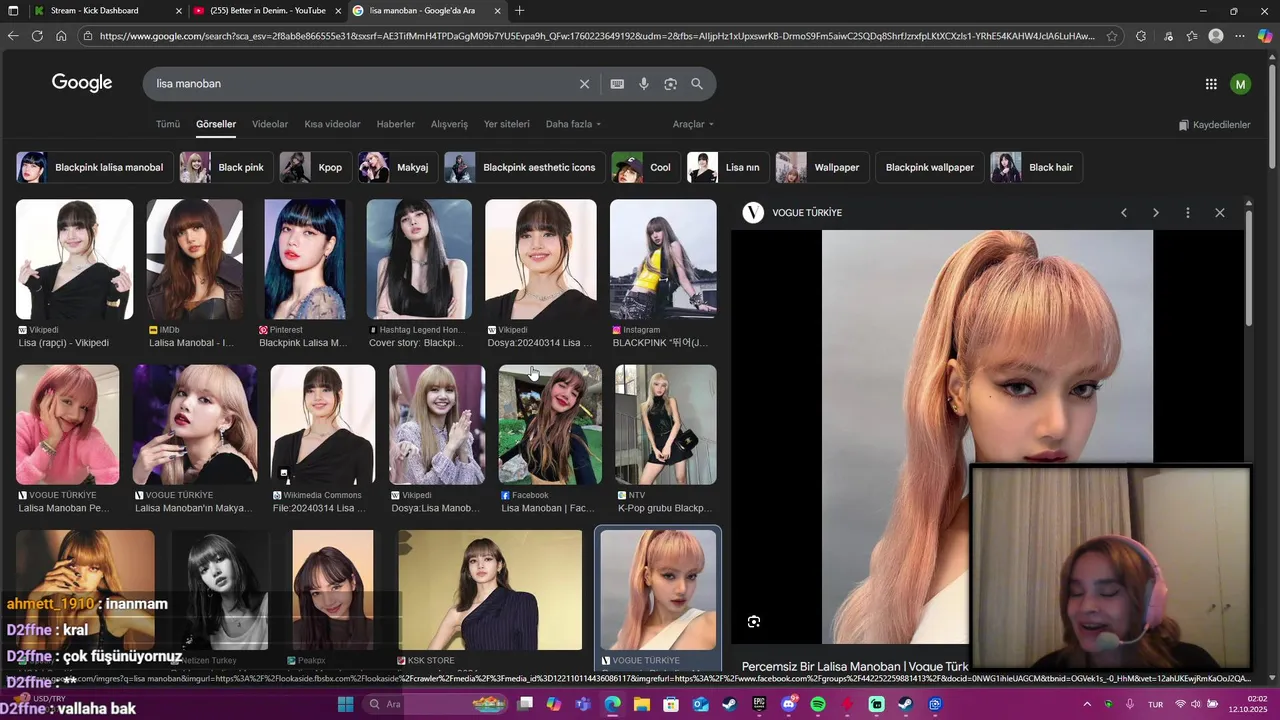
Task: Open the Instagram BLACKPINK image result
Action: [x=663, y=260]
